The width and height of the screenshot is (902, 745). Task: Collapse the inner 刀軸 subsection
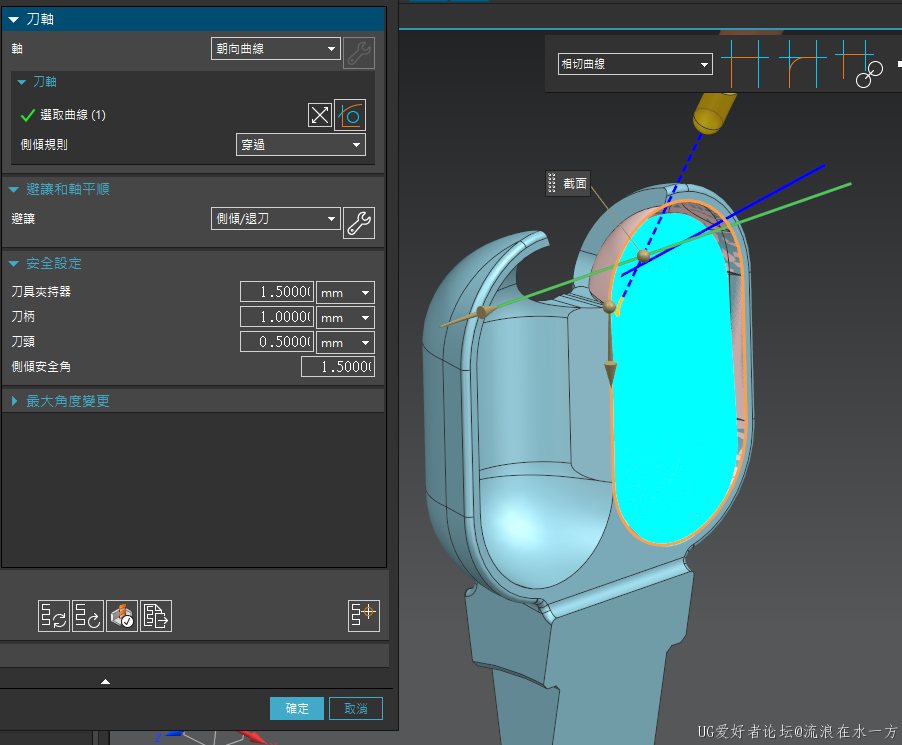click(22, 82)
